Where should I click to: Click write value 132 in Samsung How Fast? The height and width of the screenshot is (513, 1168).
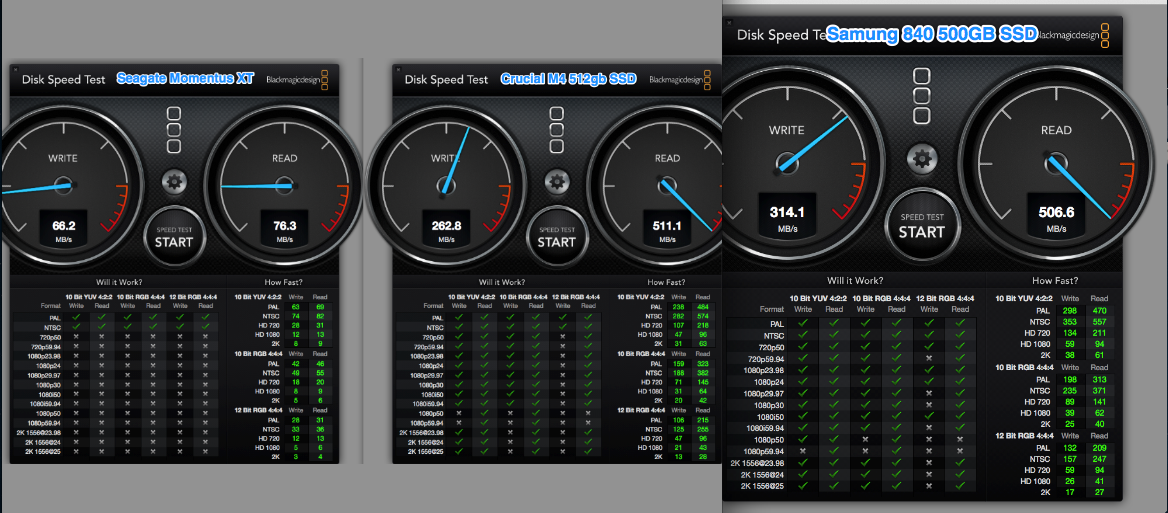tap(1070, 447)
